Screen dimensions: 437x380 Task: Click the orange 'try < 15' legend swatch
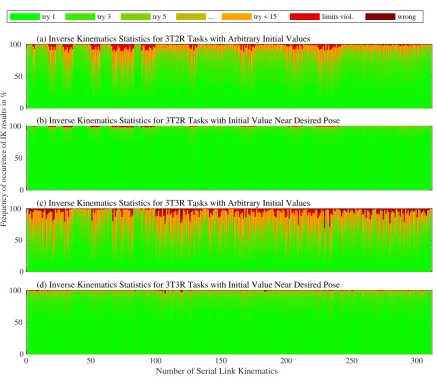pyautogui.click(x=237, y=16)
